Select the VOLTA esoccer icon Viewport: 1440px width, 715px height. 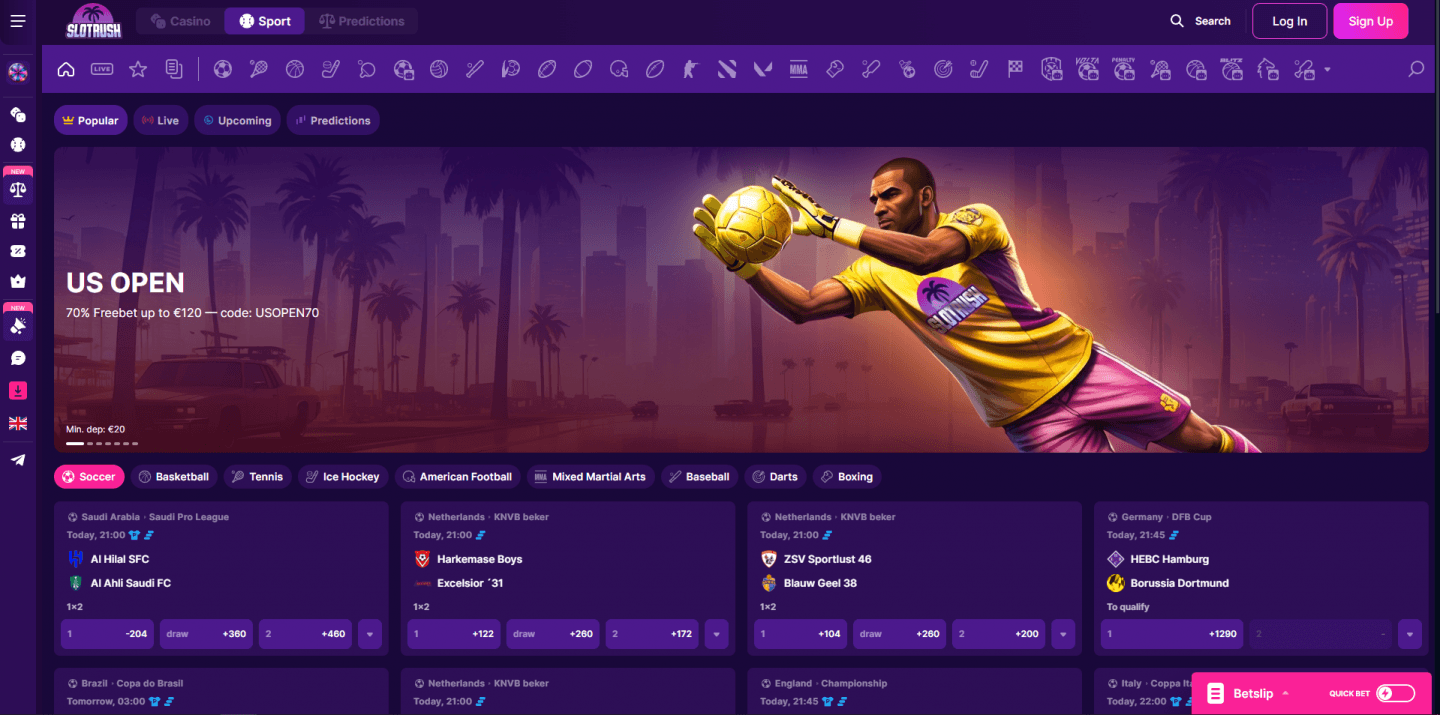tap(1087, 69)
